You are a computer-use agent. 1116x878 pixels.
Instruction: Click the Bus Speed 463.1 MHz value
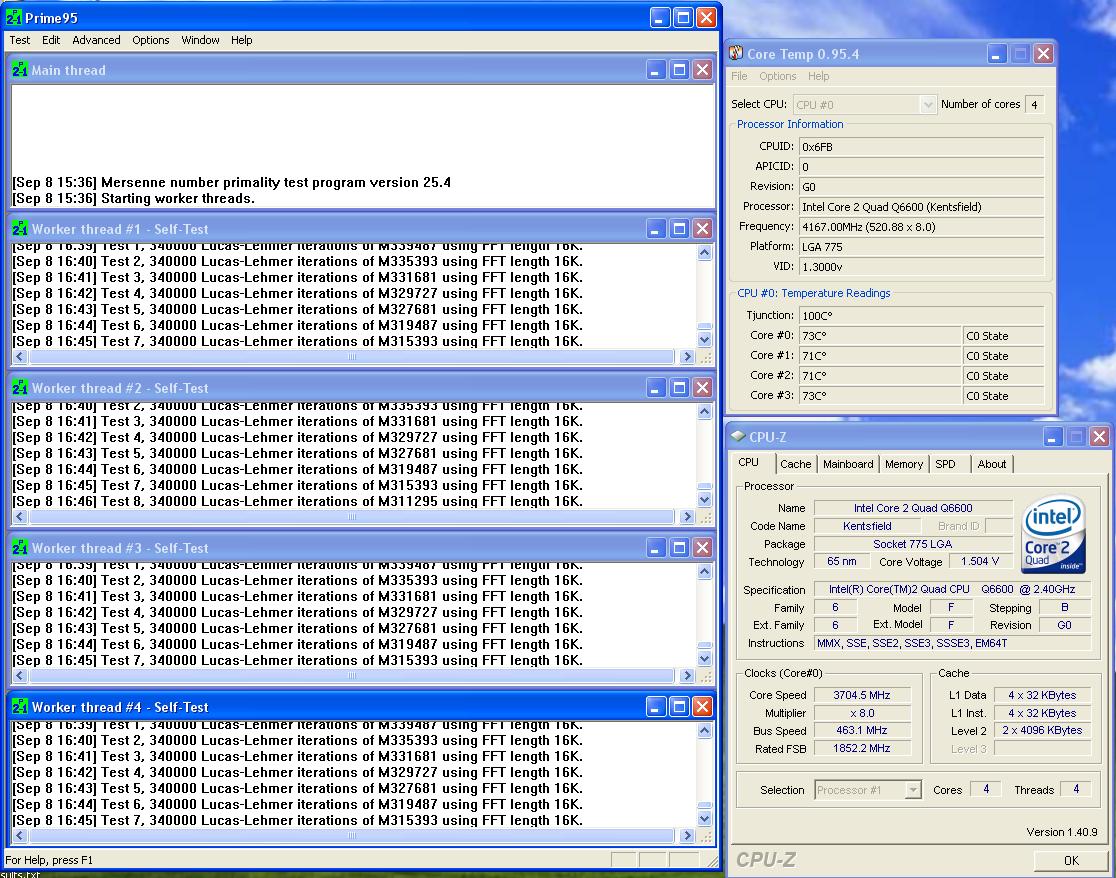coord(862,731)
